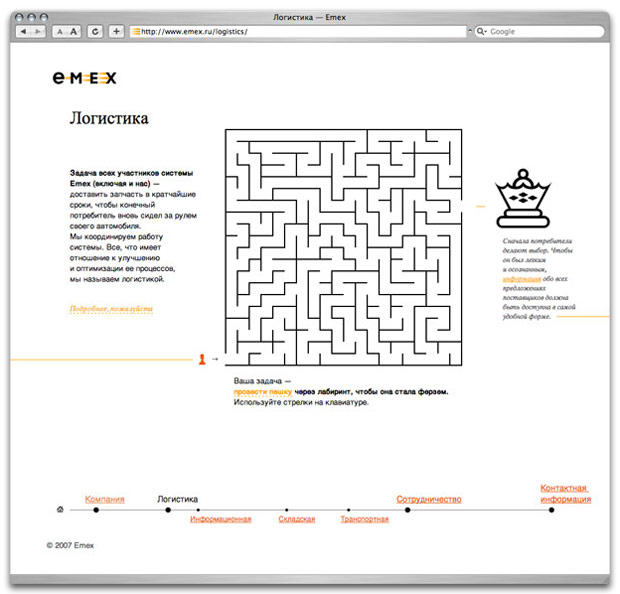Screen dimensions: 620x594
Task: Click the browser Back arrow button
Action: coord(24,32)
